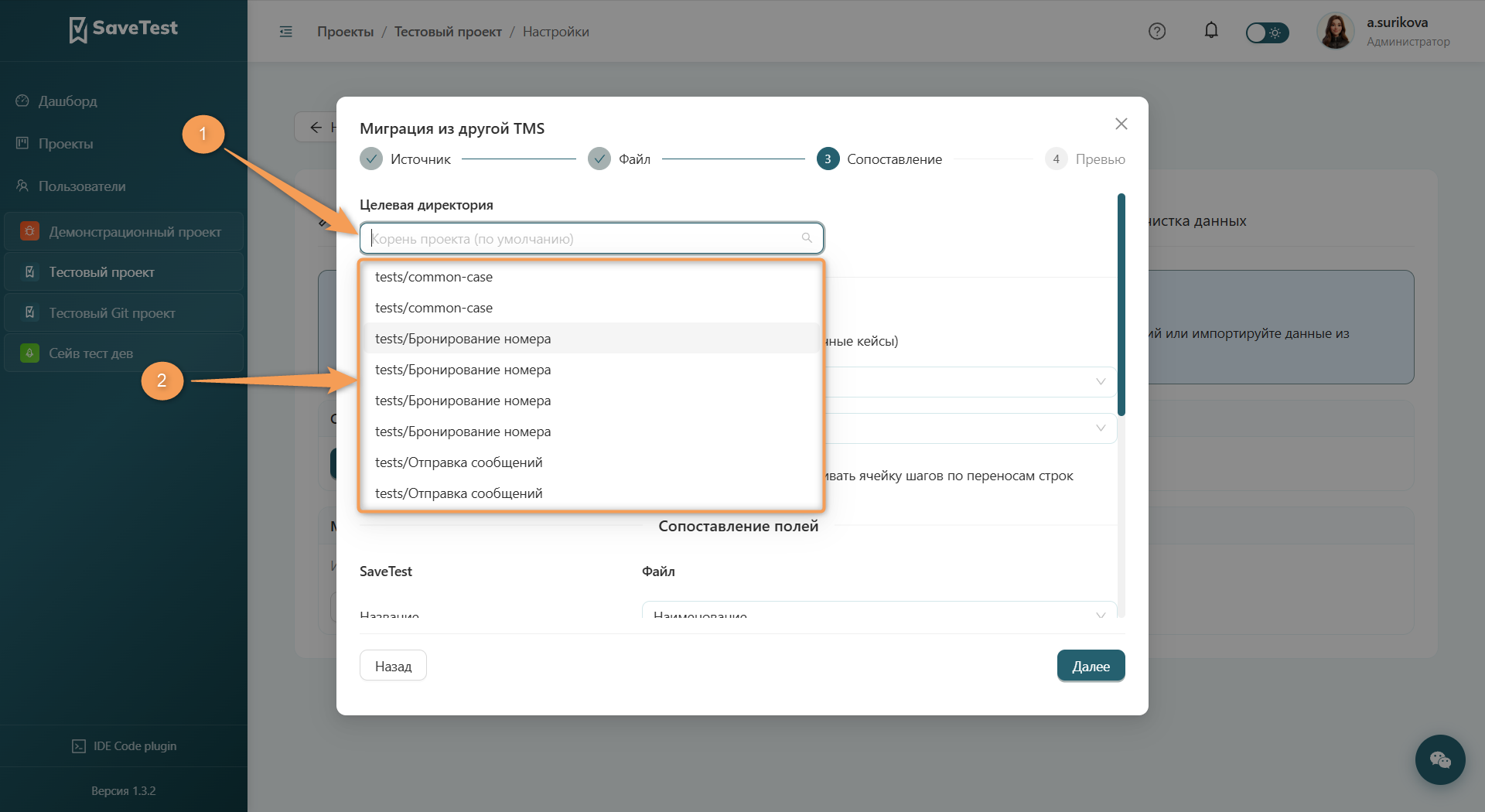The height and width of the screenshot is (812, 1485).
Task: Click the step 4 circle for Превью
Action: (1056, 159)
